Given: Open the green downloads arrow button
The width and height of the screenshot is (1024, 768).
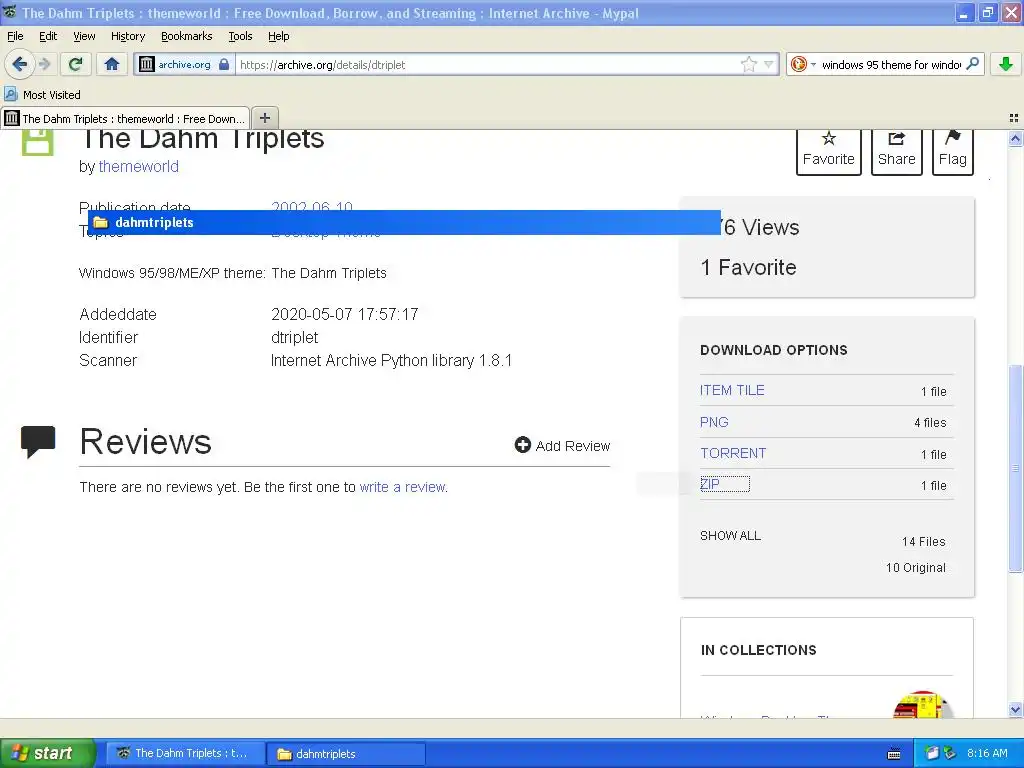Looking at the screenshot, I should (x=1006, y=64).
